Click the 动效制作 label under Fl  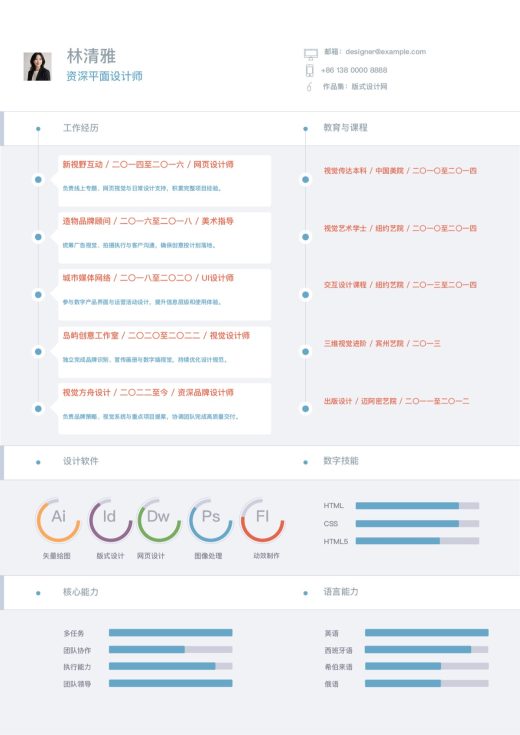pos(266,555)
